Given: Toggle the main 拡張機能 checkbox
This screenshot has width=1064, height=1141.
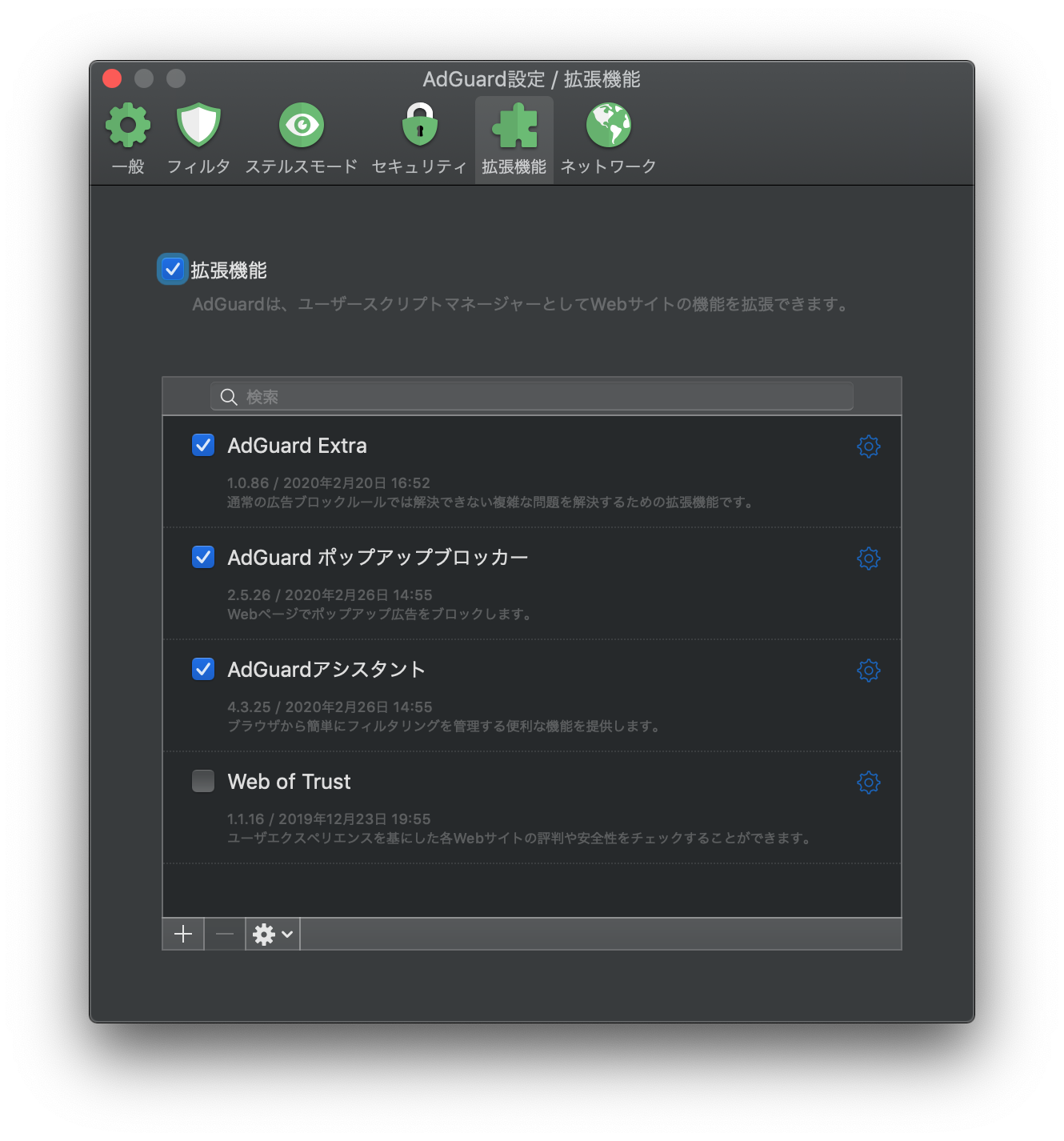Looking at the screenshot, I should tap(173, 270).
